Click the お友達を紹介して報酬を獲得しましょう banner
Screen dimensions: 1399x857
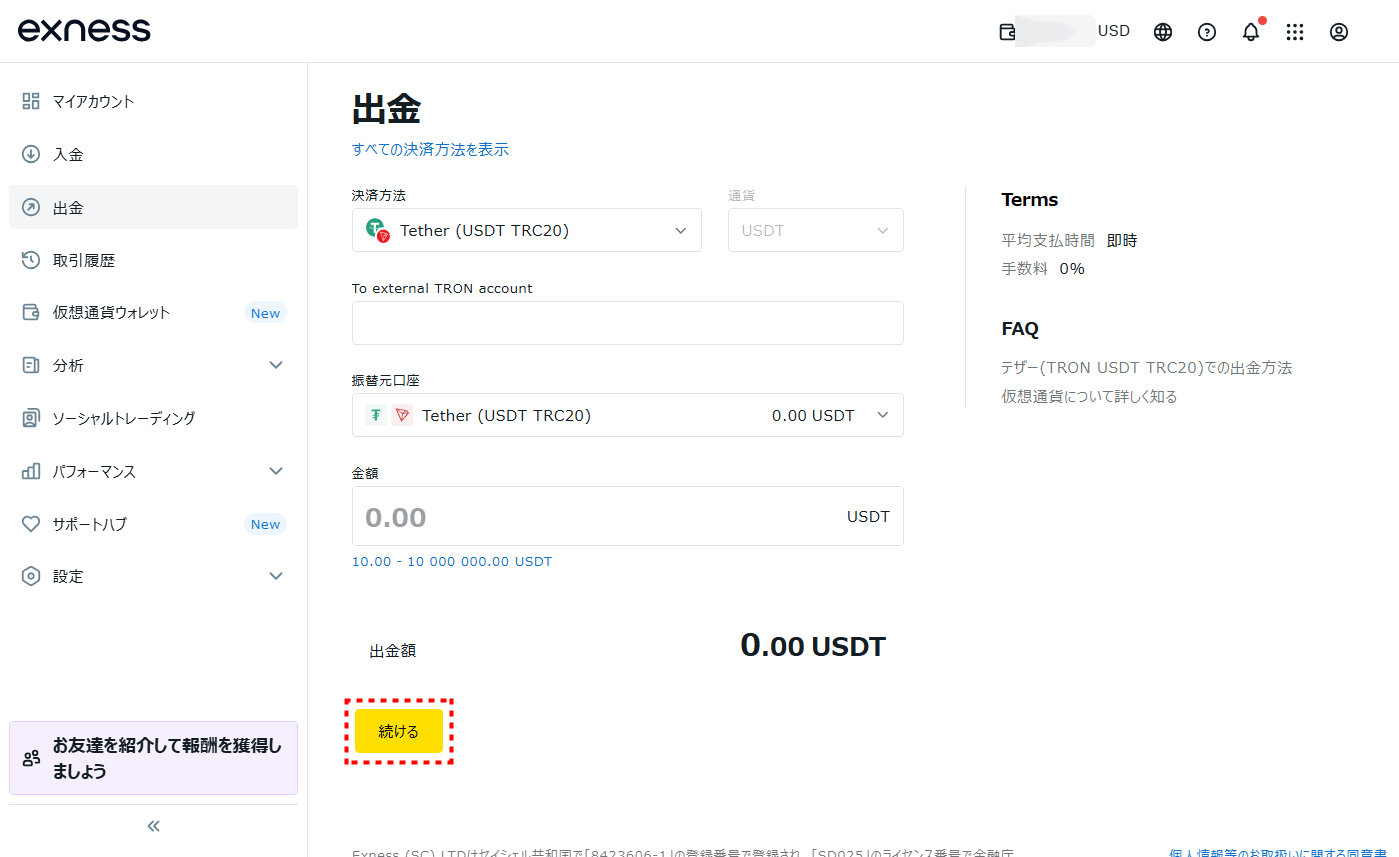pyautogui.click(x=154, y=758)
